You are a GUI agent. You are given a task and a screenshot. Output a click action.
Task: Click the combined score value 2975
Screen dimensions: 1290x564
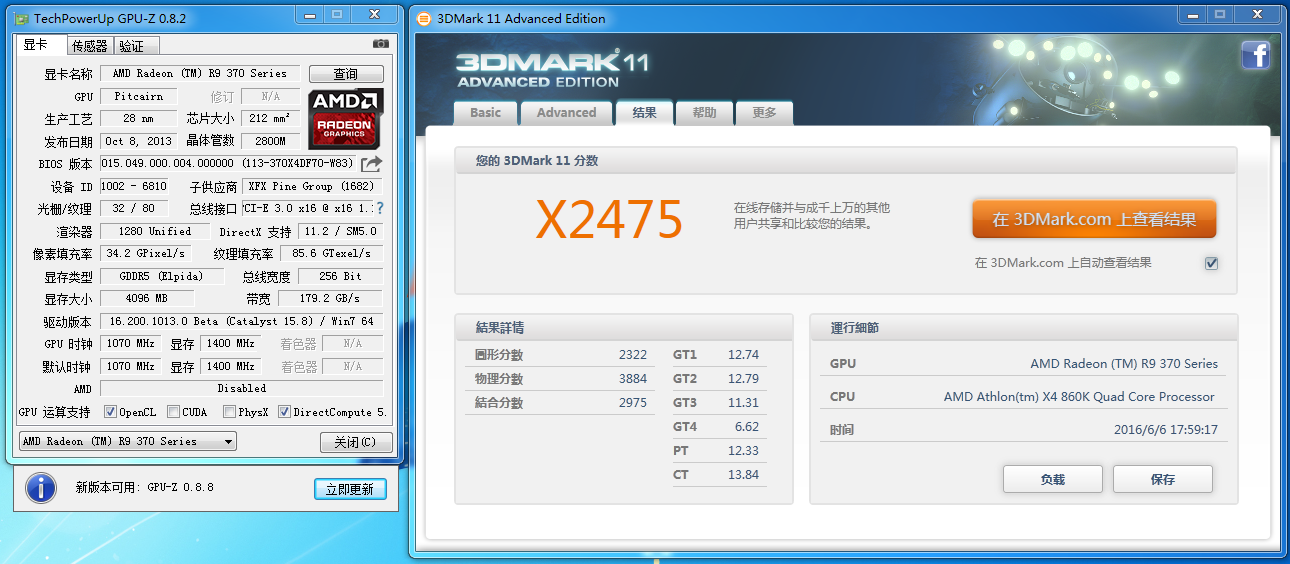tap(633, 403)
